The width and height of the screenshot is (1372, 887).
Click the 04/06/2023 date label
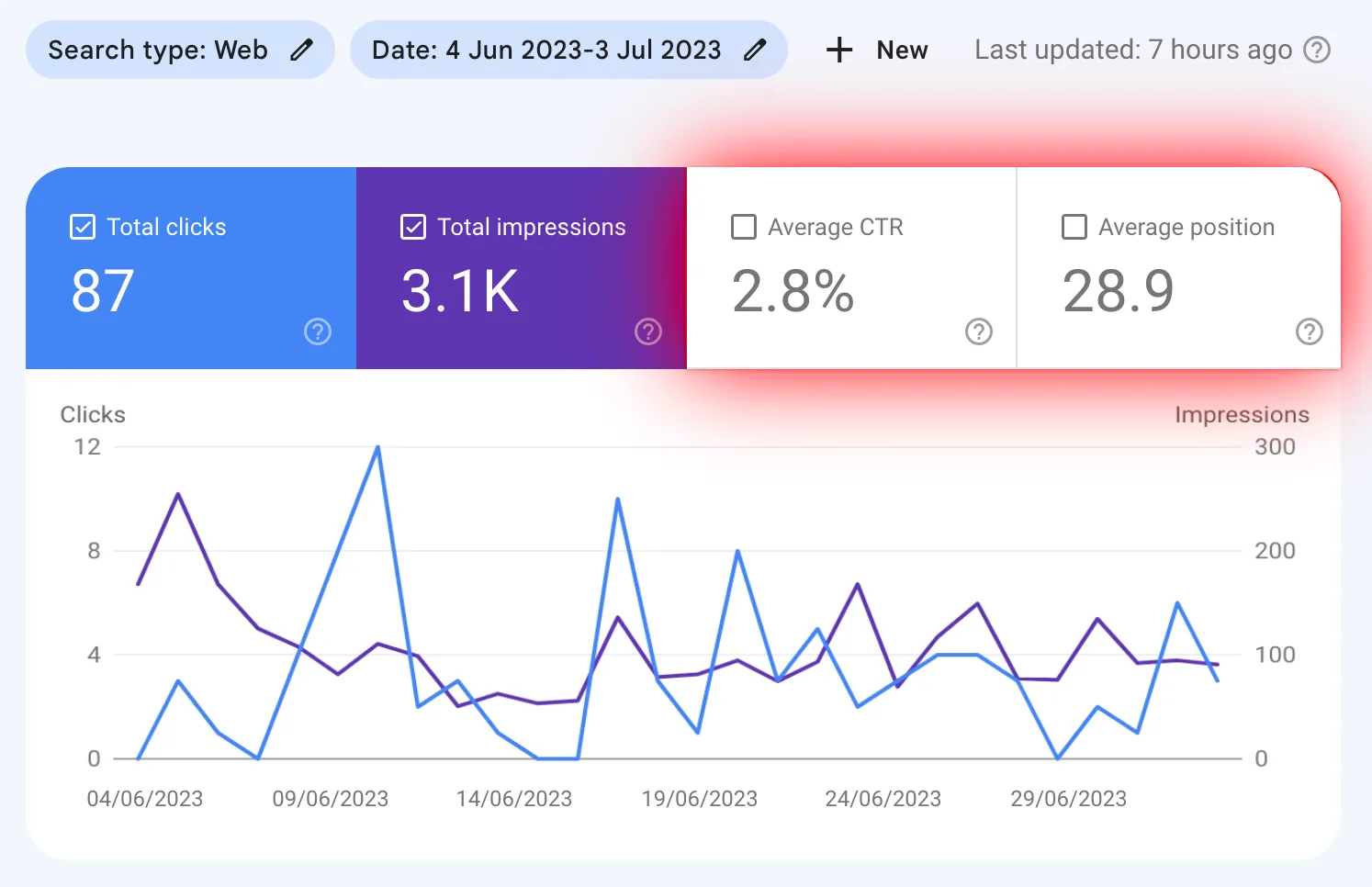coord(145,799)
